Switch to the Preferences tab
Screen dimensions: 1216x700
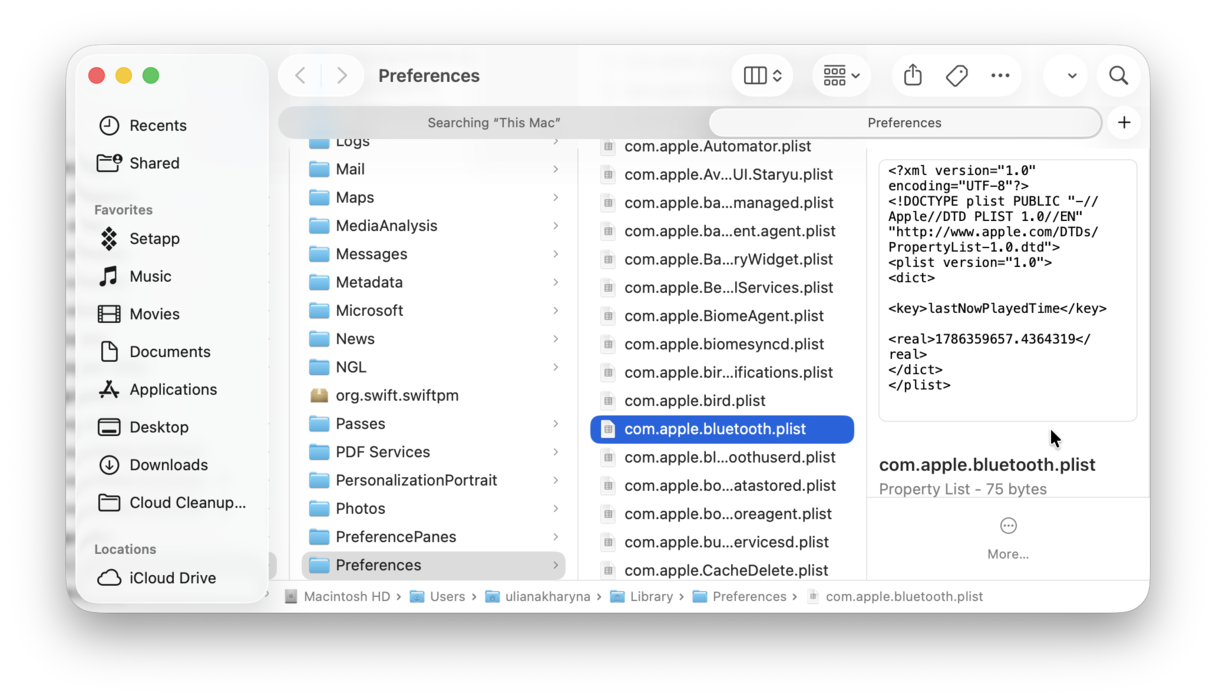904,122
